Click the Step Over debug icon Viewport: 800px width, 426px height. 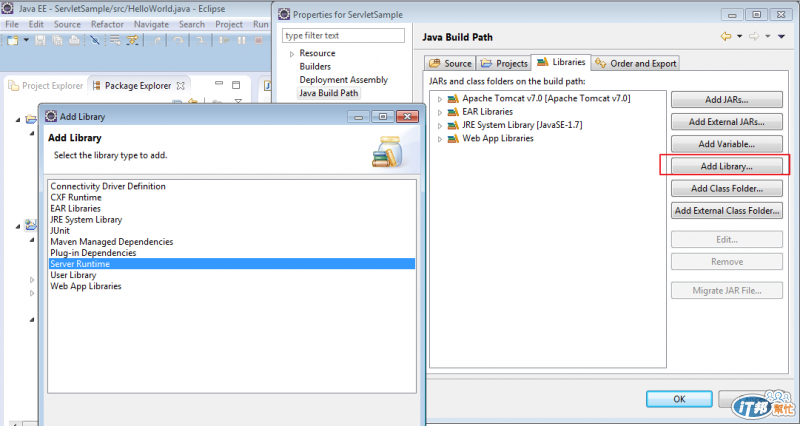pyautogui.click(x=178, y=40)
